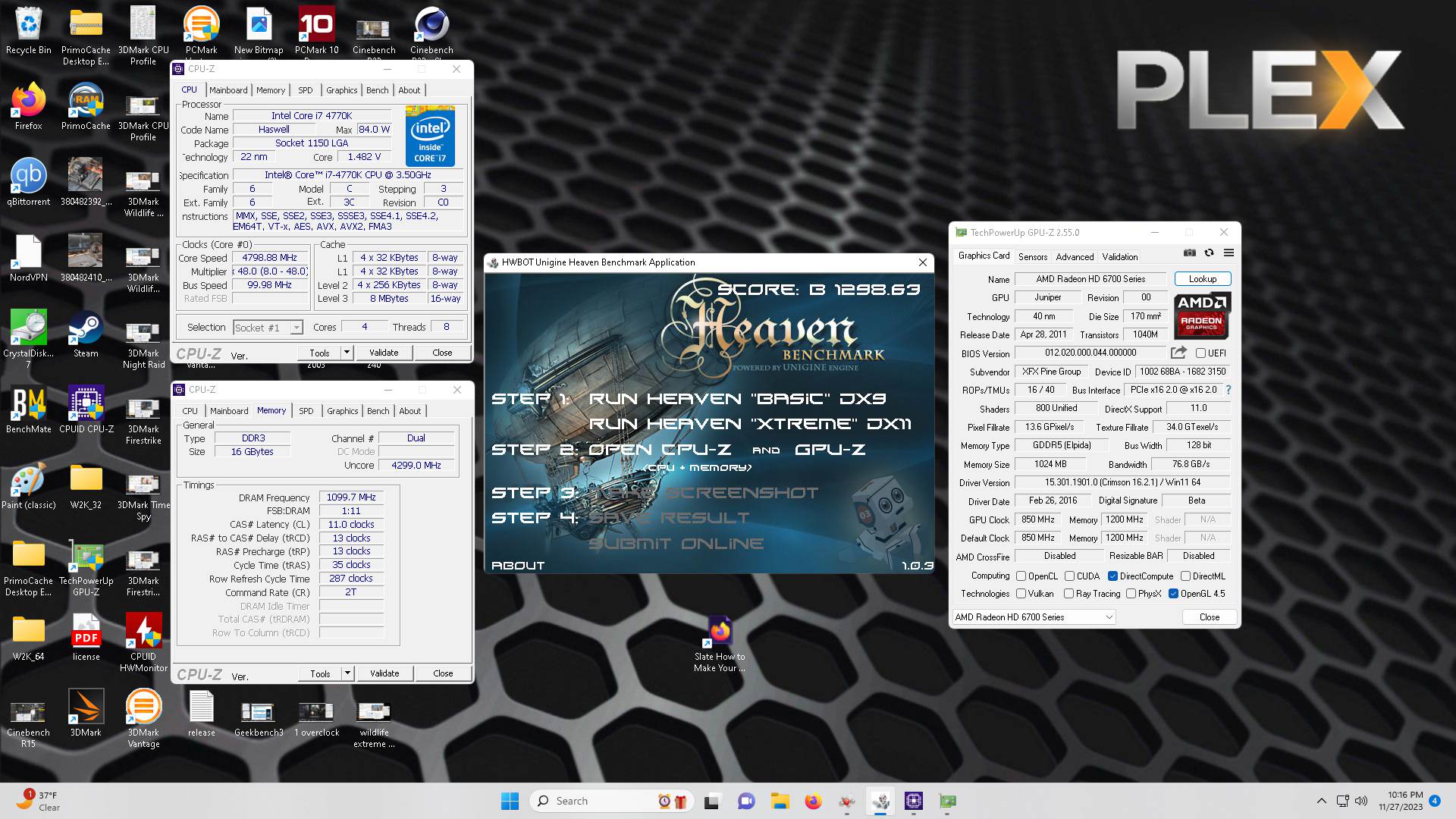This screenshot has height=819, width=1456.
Task: Open the volume icon in system tray
Action: (1361, 801)
